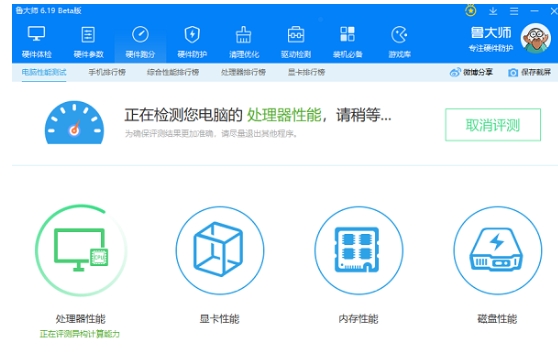The image size is (558, 361).
Task: Open 硬件参数 hardware parameters icon
Action: coord(88,35)
